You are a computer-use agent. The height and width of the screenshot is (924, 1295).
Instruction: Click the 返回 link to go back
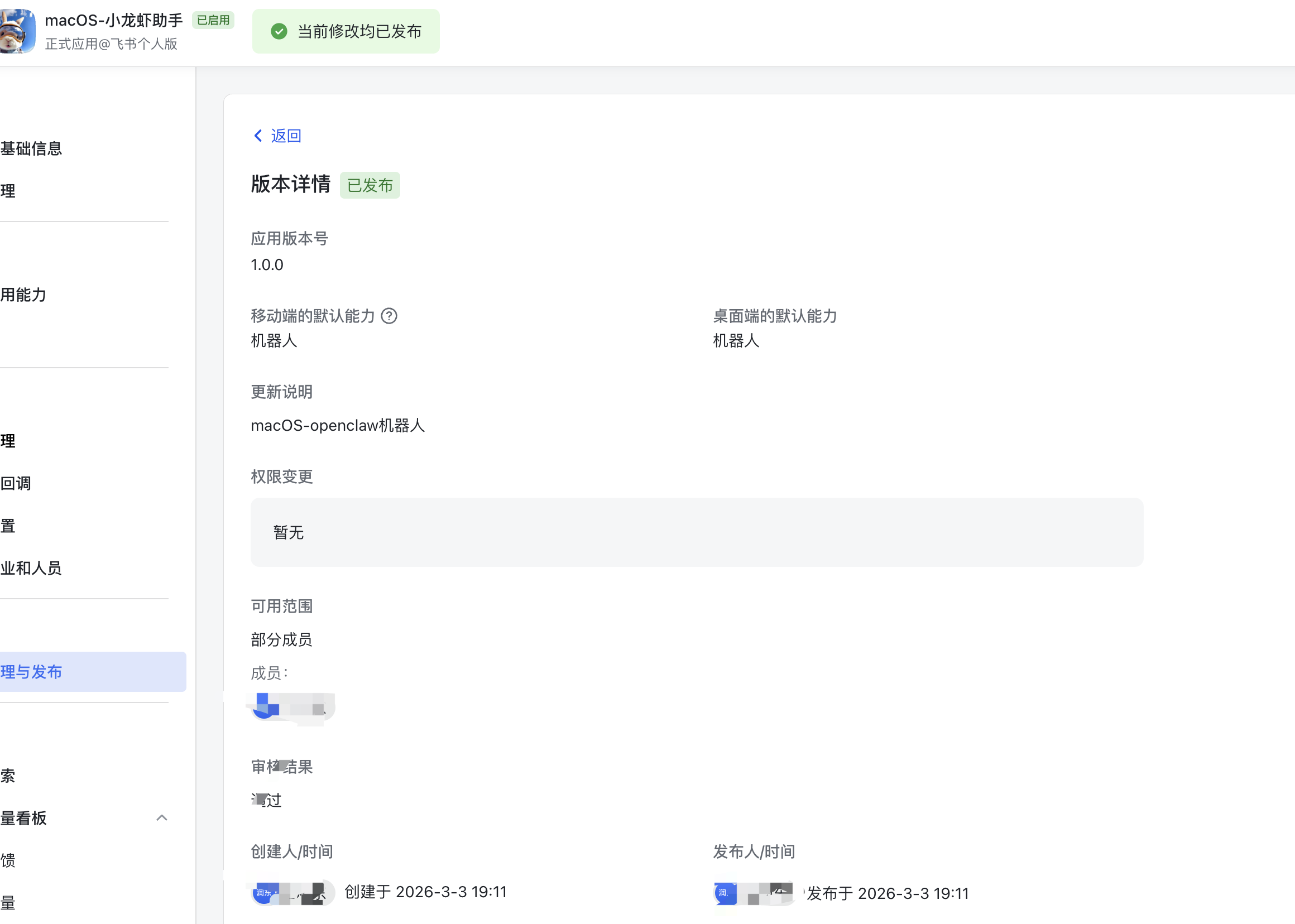tap(285, 136)
